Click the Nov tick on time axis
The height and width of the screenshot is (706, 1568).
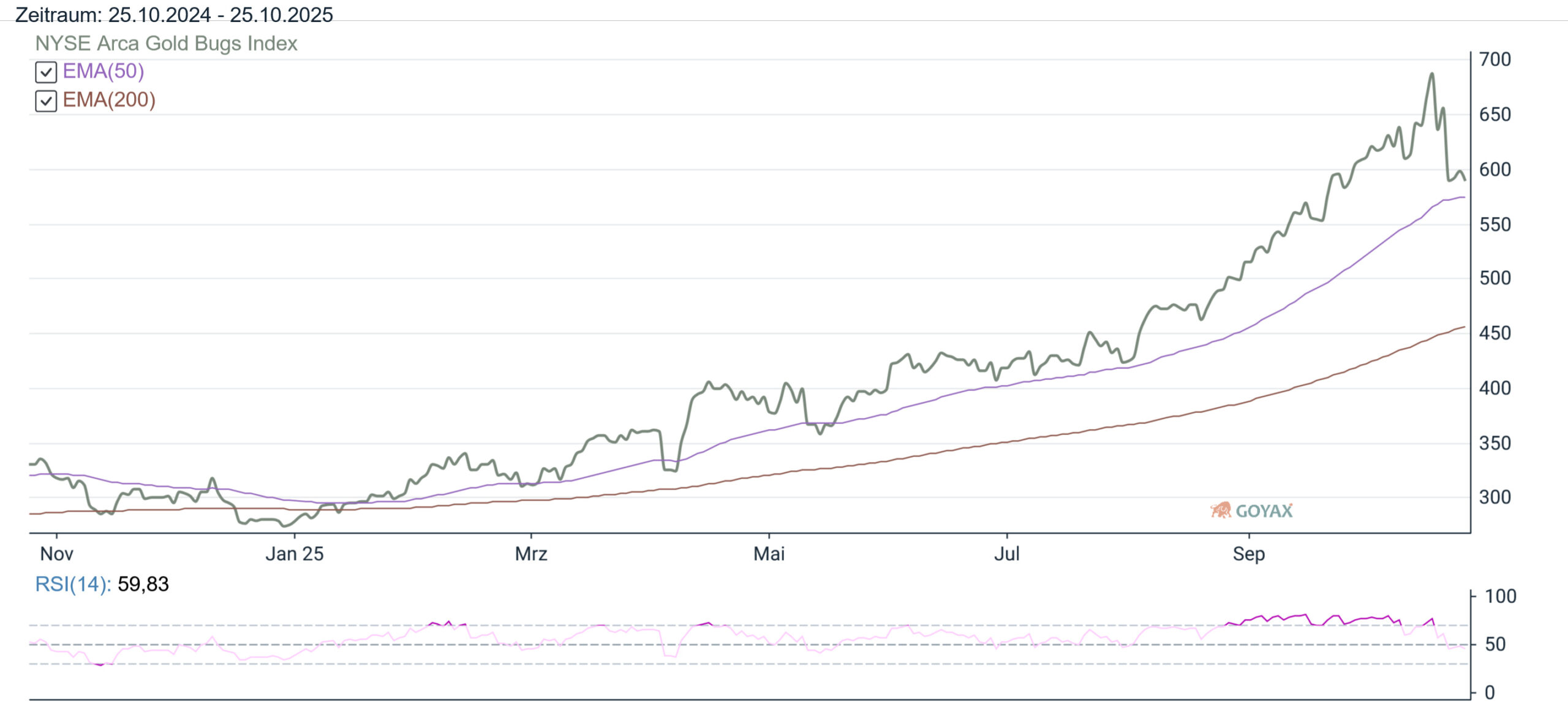click(x=57, y=554)
